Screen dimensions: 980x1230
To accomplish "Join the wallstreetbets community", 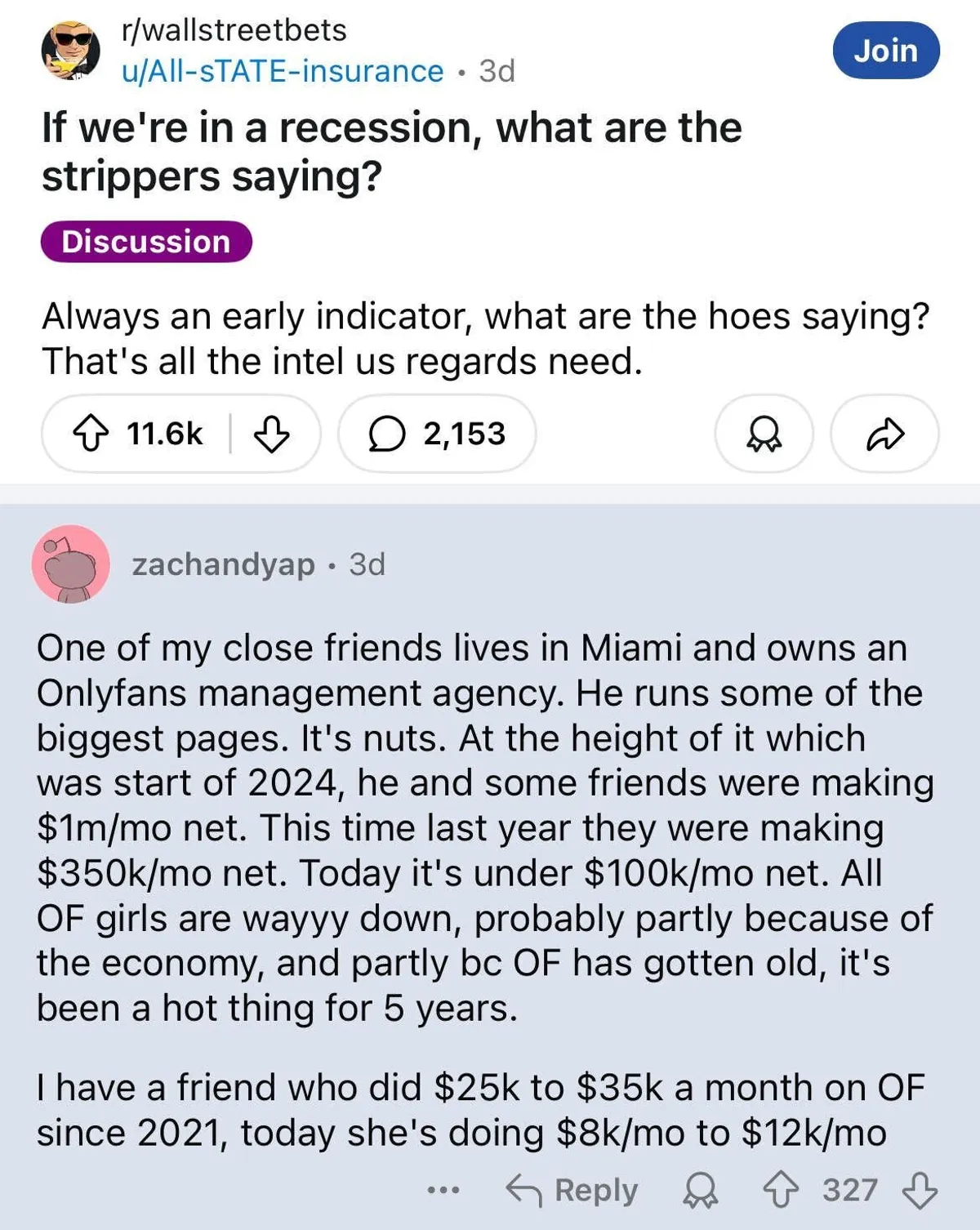I will coord(886,51).
